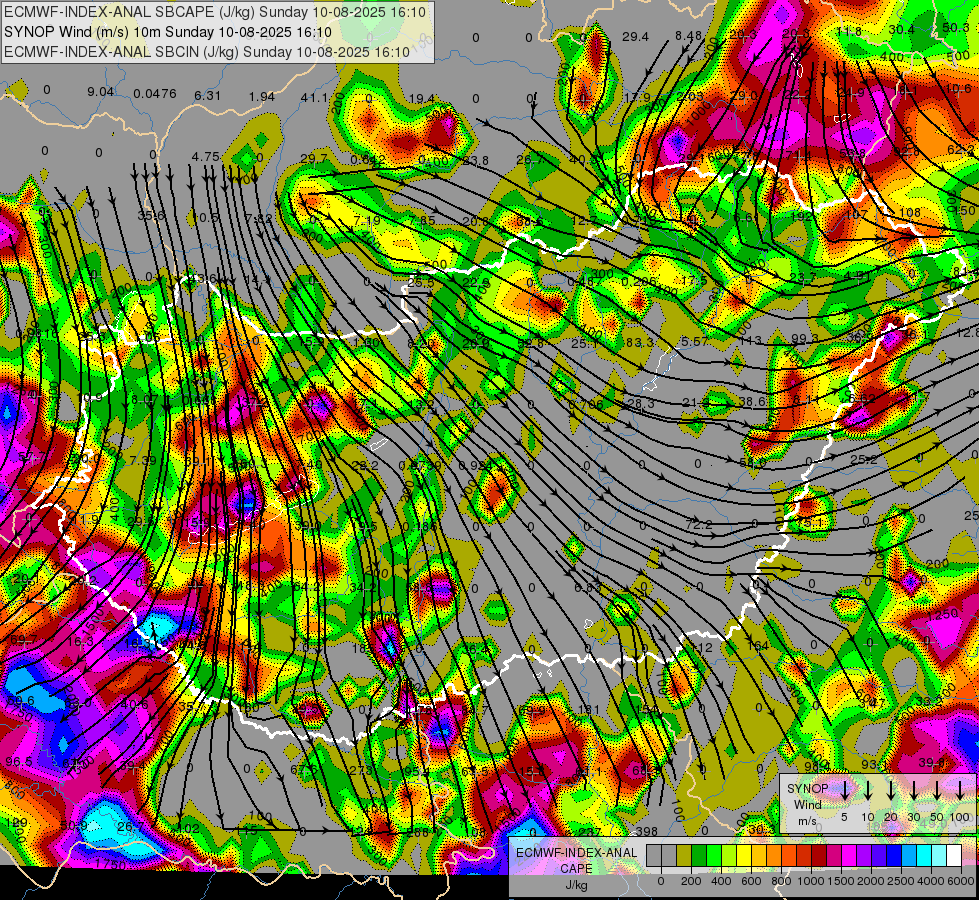Click the '398' value on the map
This screenshot has height=900, width=979.
647,831
